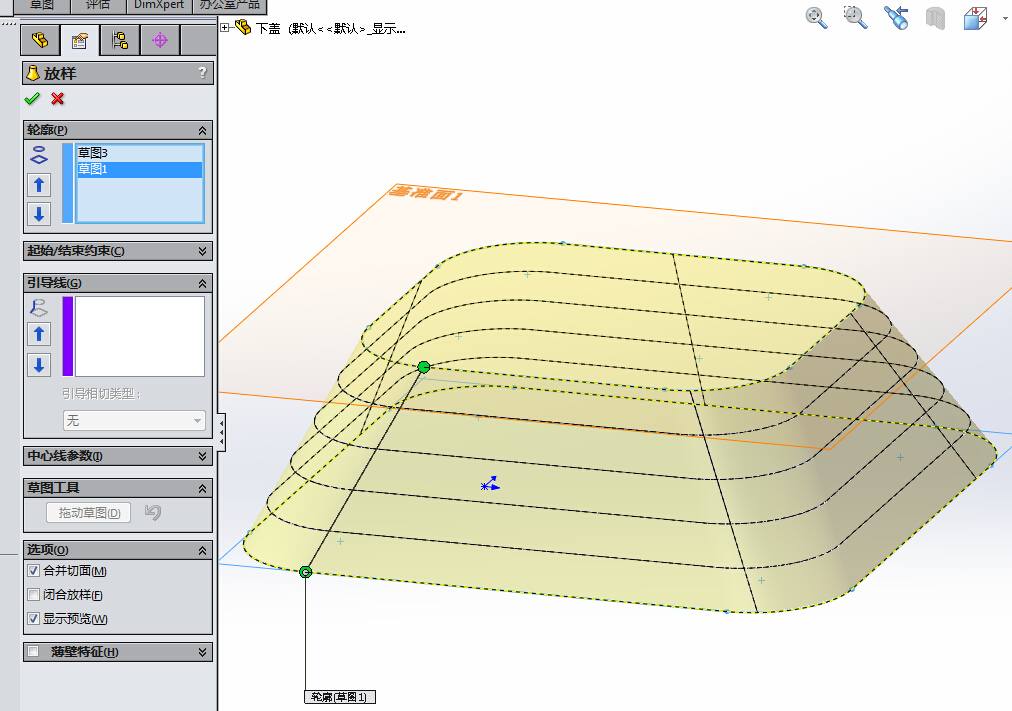Collapse the 轮廓 section
The image size is (1012, 711).
203,130
